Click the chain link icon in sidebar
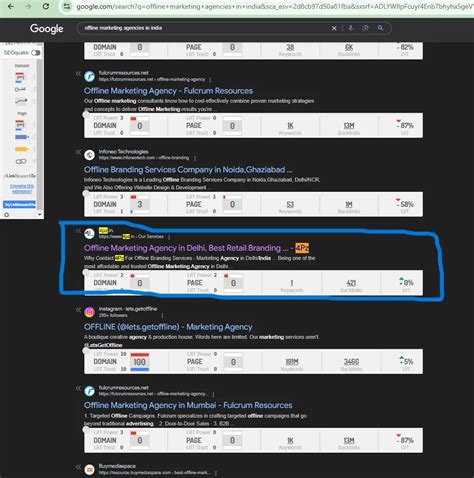This screenshot has height=478, width=474. pyautogui.click(x=21, y=161)
